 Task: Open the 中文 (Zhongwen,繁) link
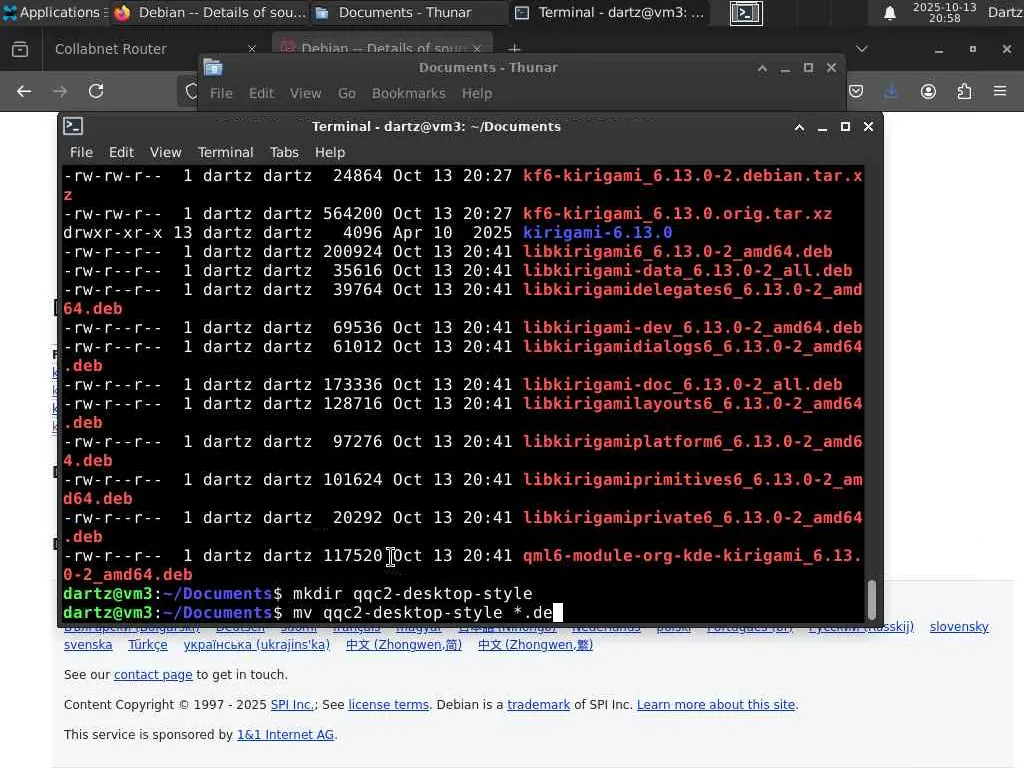(x=535, y=645)
